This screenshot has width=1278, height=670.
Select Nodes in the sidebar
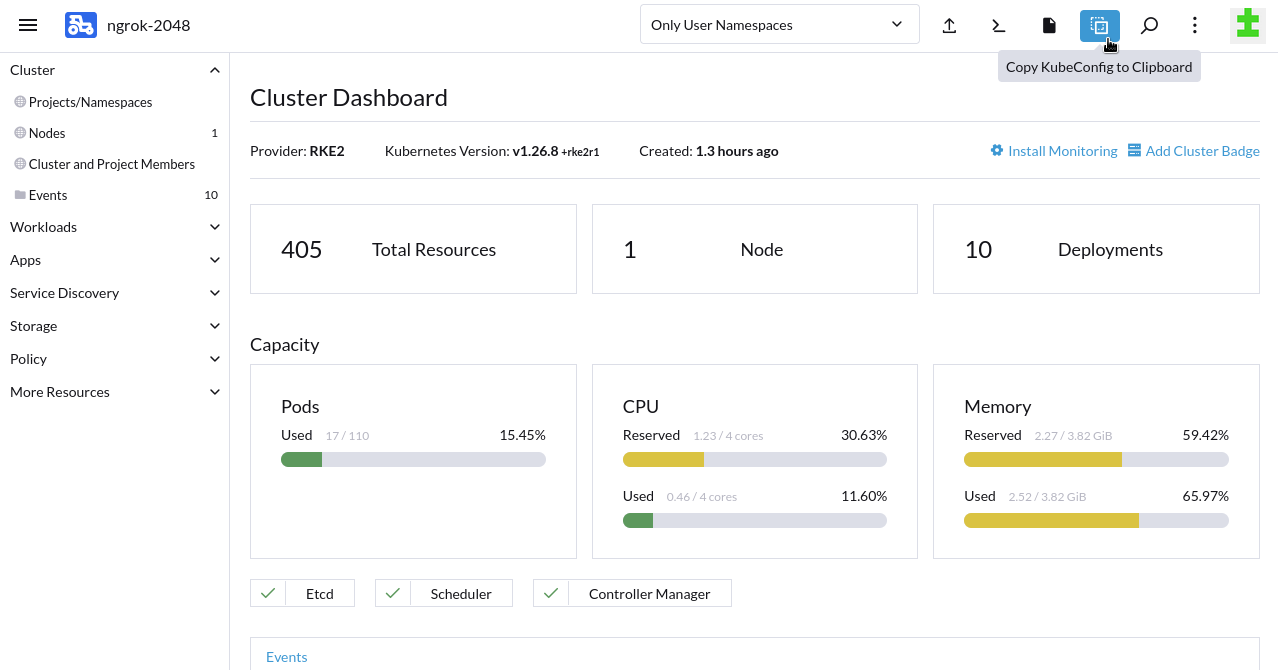[x=46, y=133]
